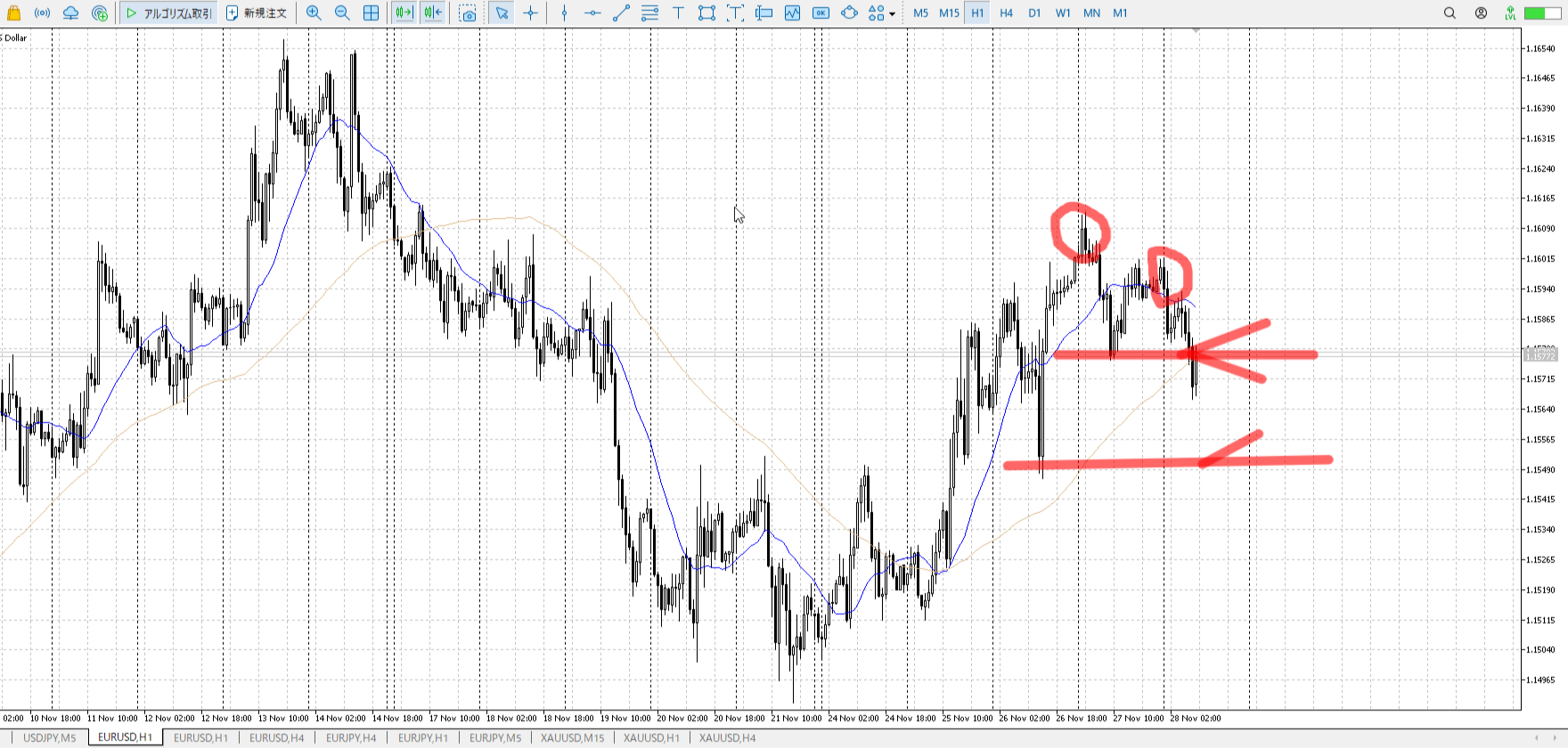Screen dimensions: 1568x748
Task: Select the vertical line drawing tool
Action: (x=564, y=13)
